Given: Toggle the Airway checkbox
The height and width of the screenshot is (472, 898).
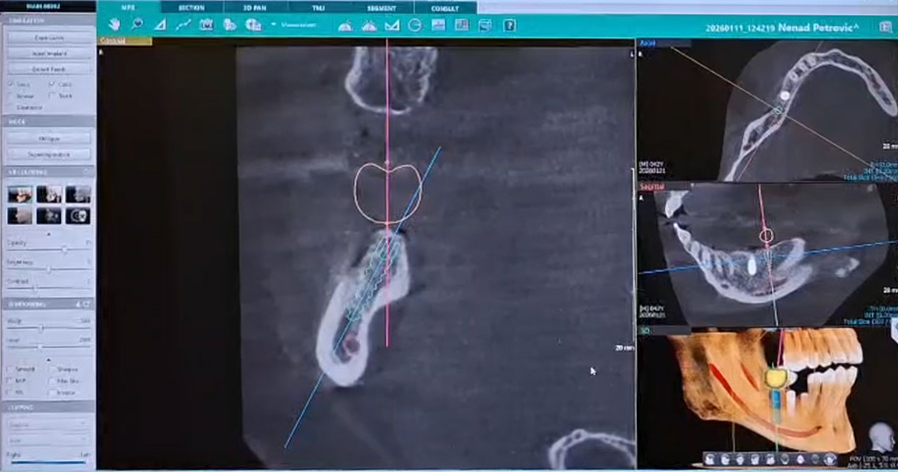Looking at the screenshot, I should pyautogui.click(x=10, y=96).
